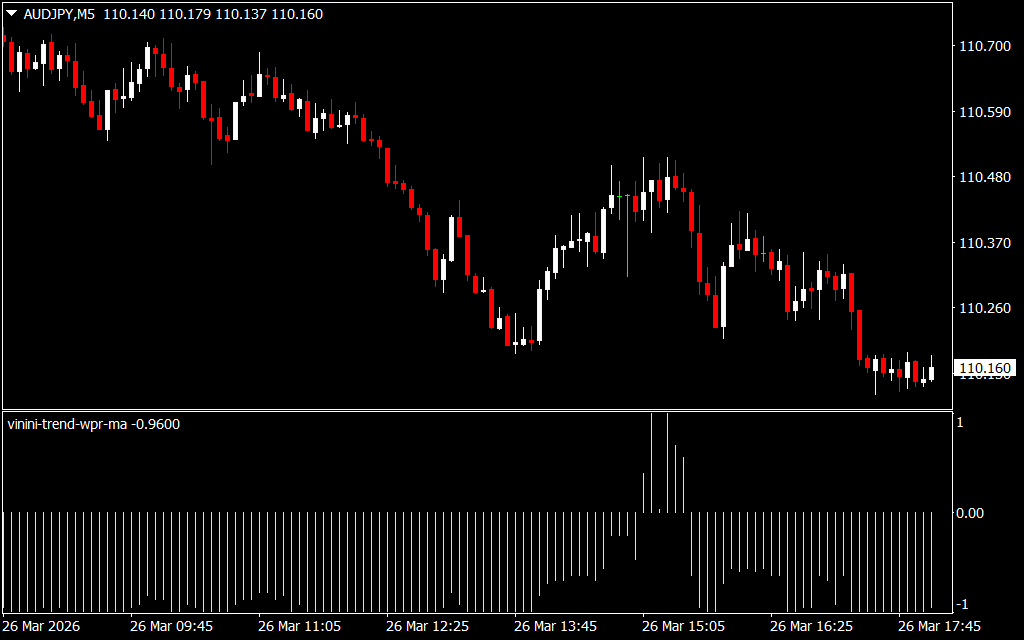Click the 26 Mar 16:25 time label
This screenshot has height=640, width=1024.
[x=811, y=626]
